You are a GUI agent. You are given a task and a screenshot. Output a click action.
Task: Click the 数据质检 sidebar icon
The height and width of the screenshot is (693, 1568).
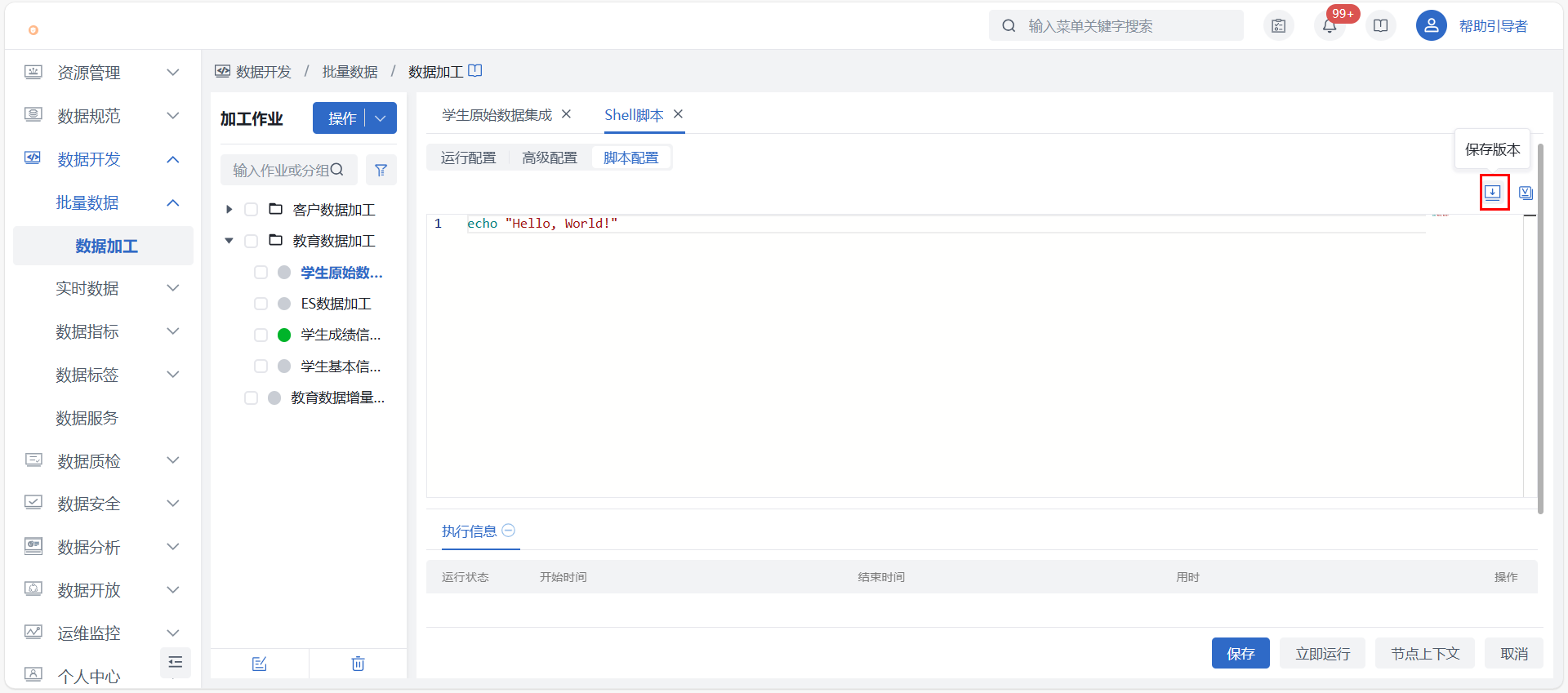click(33, 460)
